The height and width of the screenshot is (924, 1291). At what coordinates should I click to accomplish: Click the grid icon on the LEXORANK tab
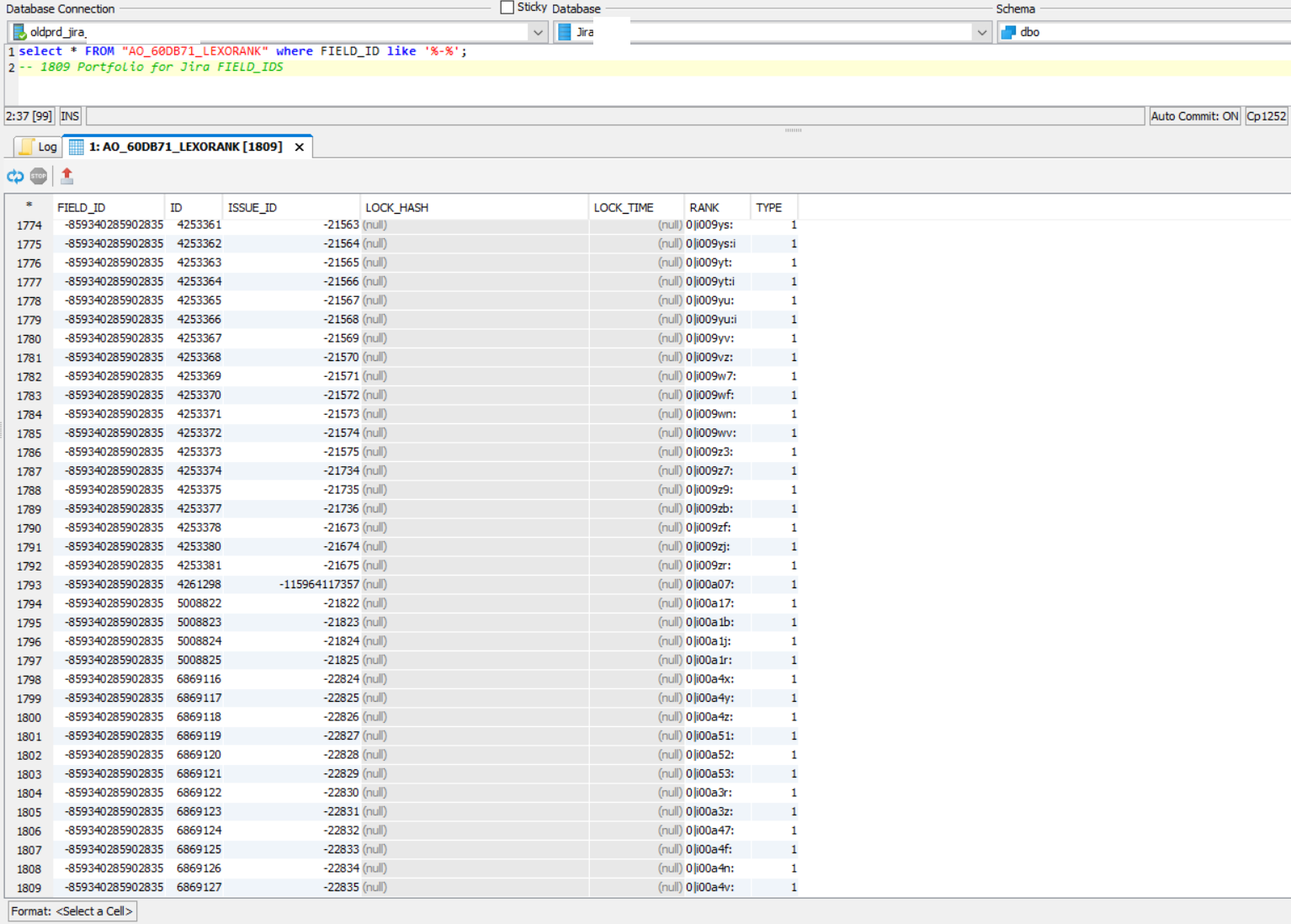pos(77,147)
